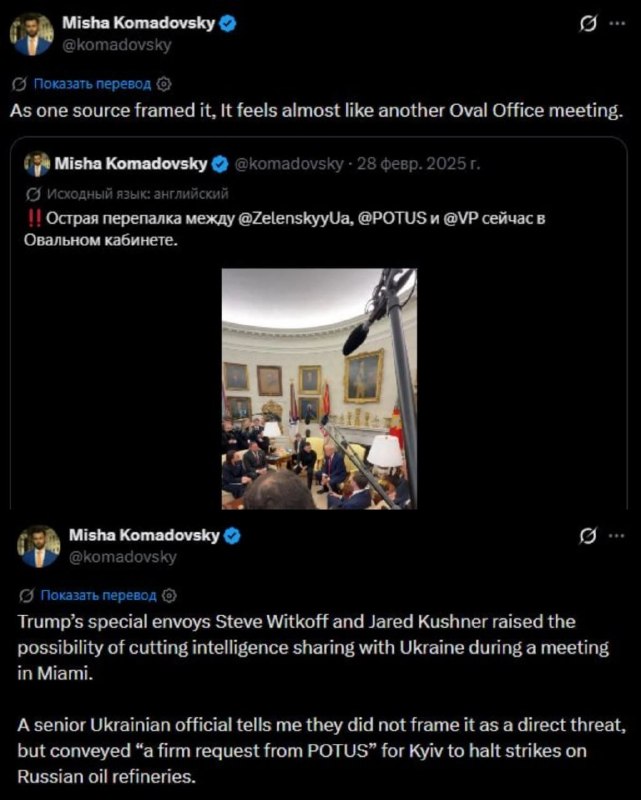Click translation icon next to Исходный язык
This screenshot has width=641, height=800.
click(x=33, y=194)
